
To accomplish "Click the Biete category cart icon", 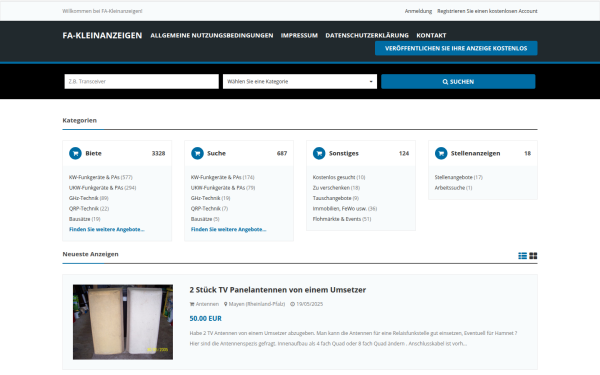I will [75, 153].
